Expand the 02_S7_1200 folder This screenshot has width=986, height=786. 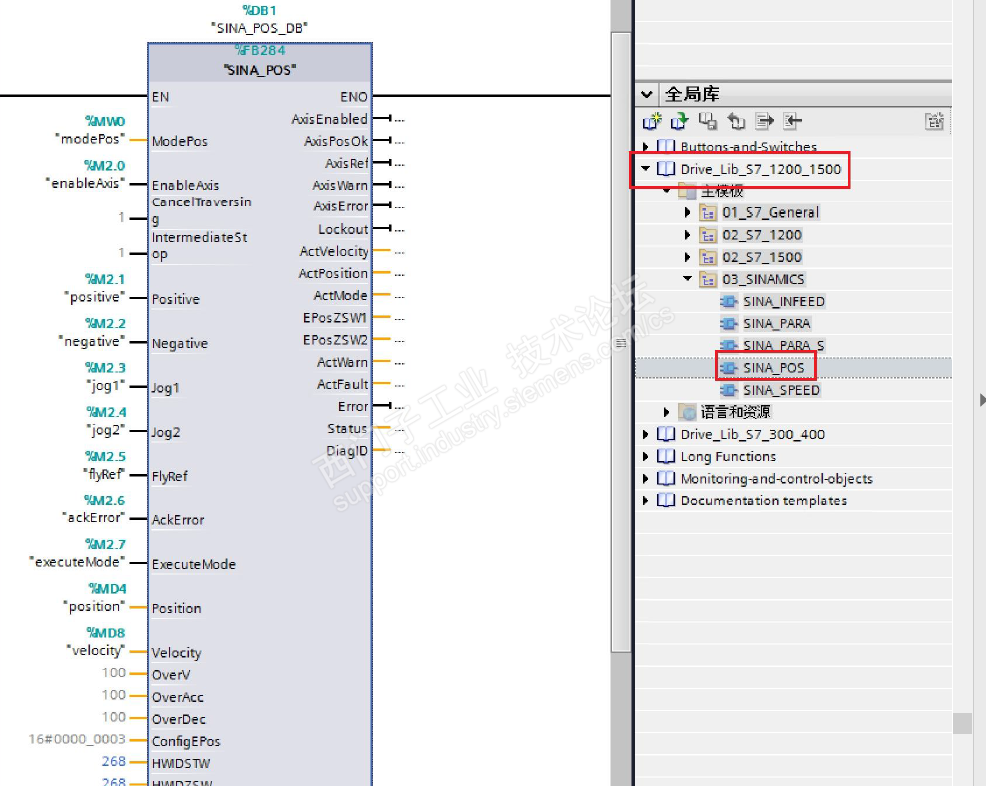[687, 235]
